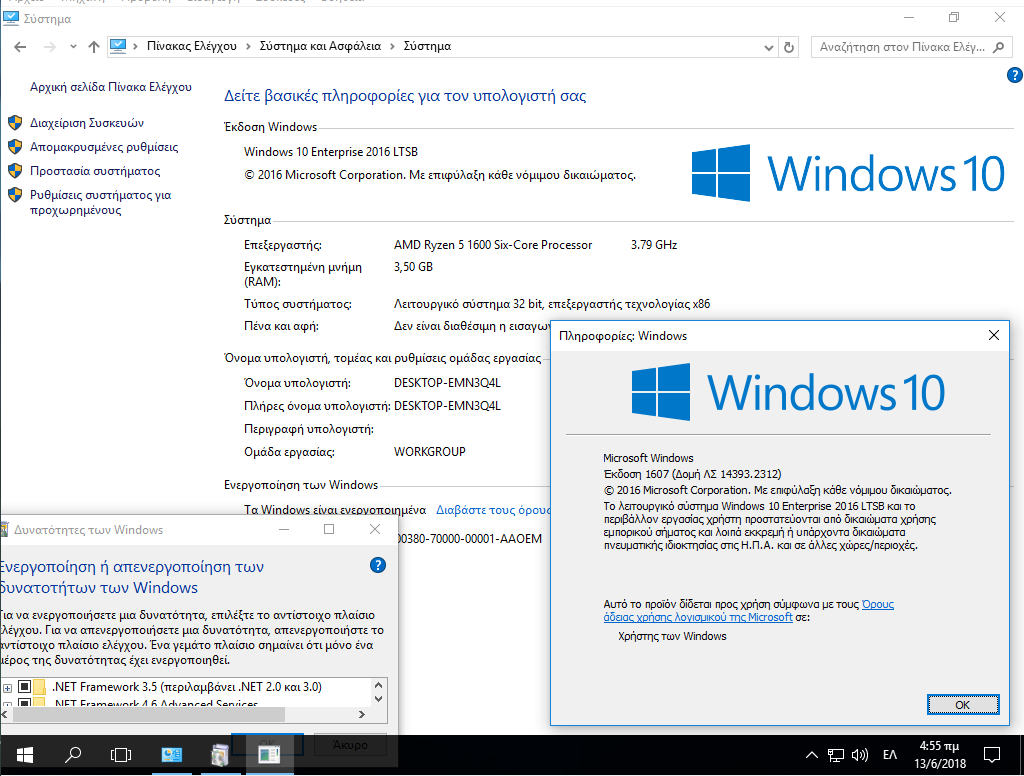This screenshot has width=1024, height=776.
Task: Click the Σύστημα και Ασφάλεια breadcrumb
Action: [320, 46]
